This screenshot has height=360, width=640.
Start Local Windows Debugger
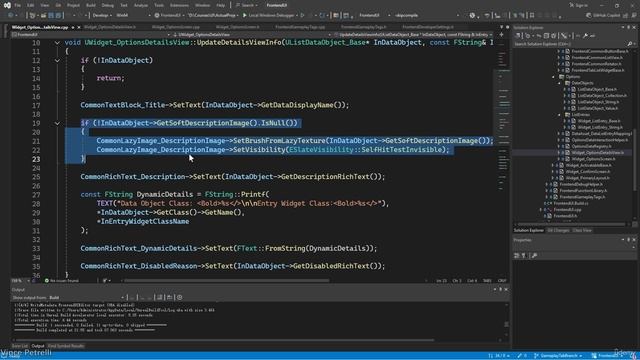point(268,15)
